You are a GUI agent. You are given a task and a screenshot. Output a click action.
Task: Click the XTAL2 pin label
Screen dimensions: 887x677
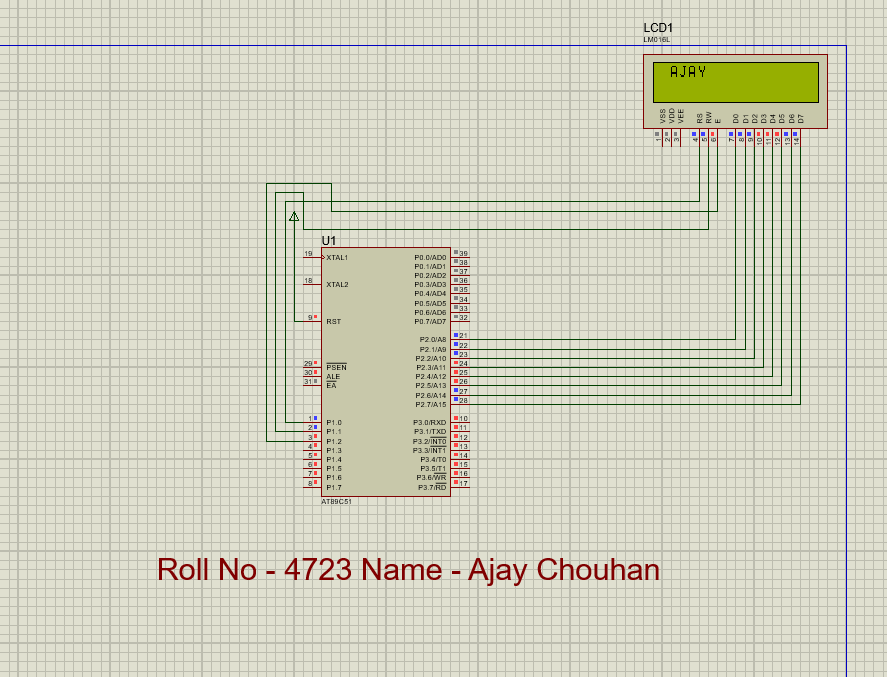337,284
